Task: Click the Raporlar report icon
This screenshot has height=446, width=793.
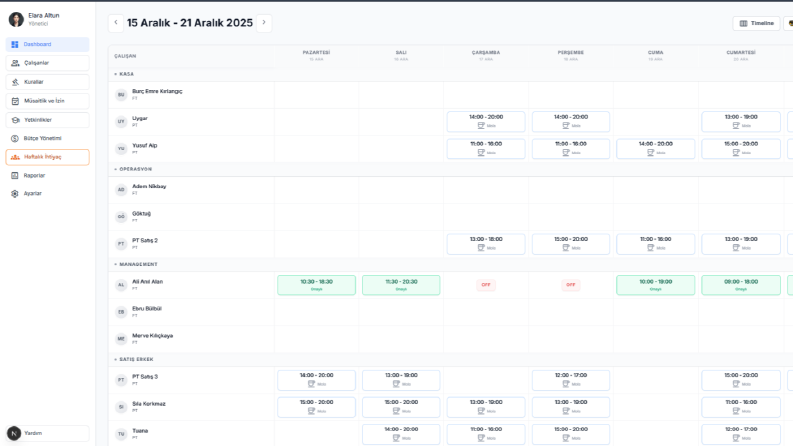Action: point(15,175)
